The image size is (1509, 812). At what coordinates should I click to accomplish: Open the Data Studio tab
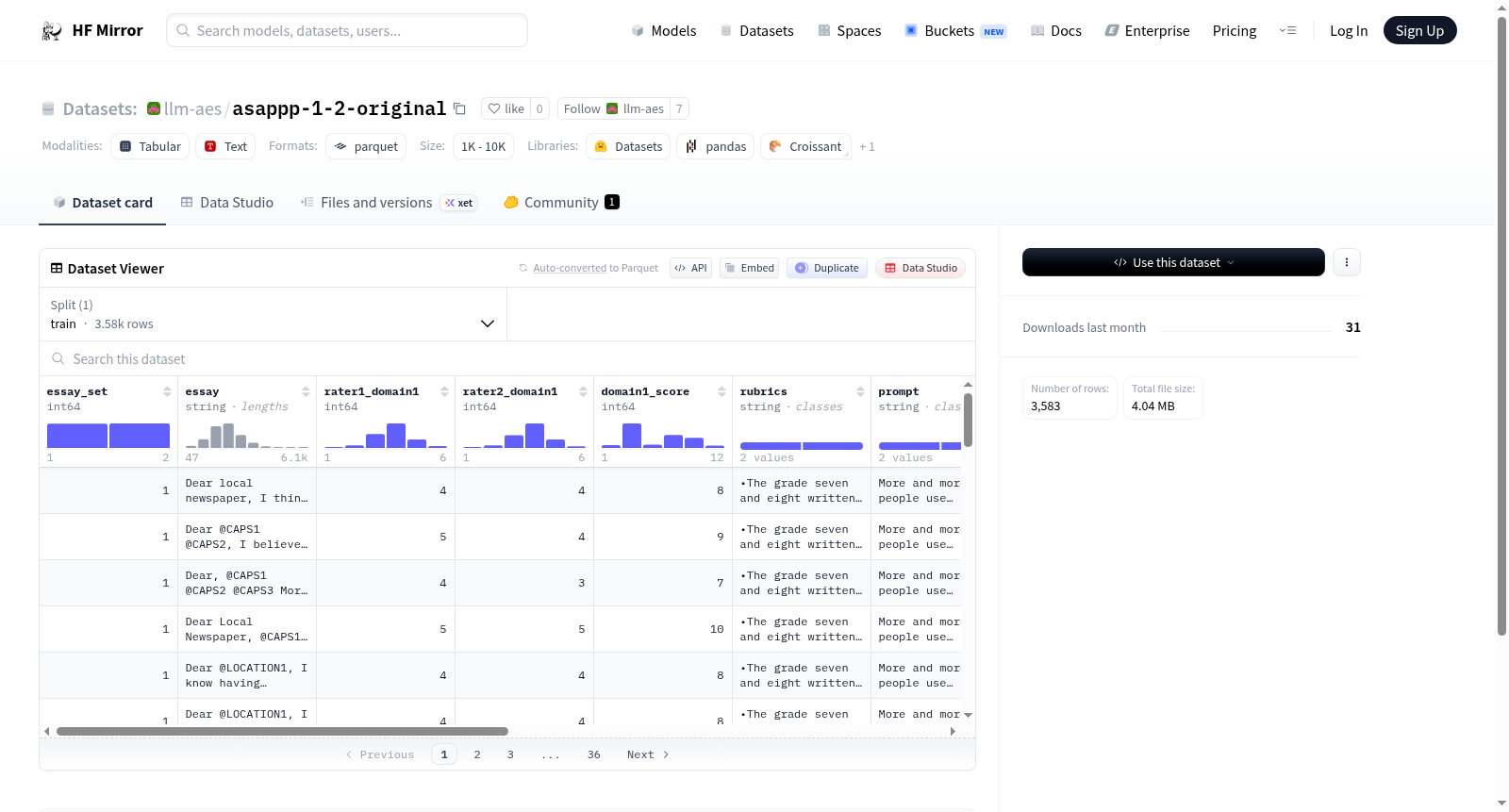coord(227,203)
